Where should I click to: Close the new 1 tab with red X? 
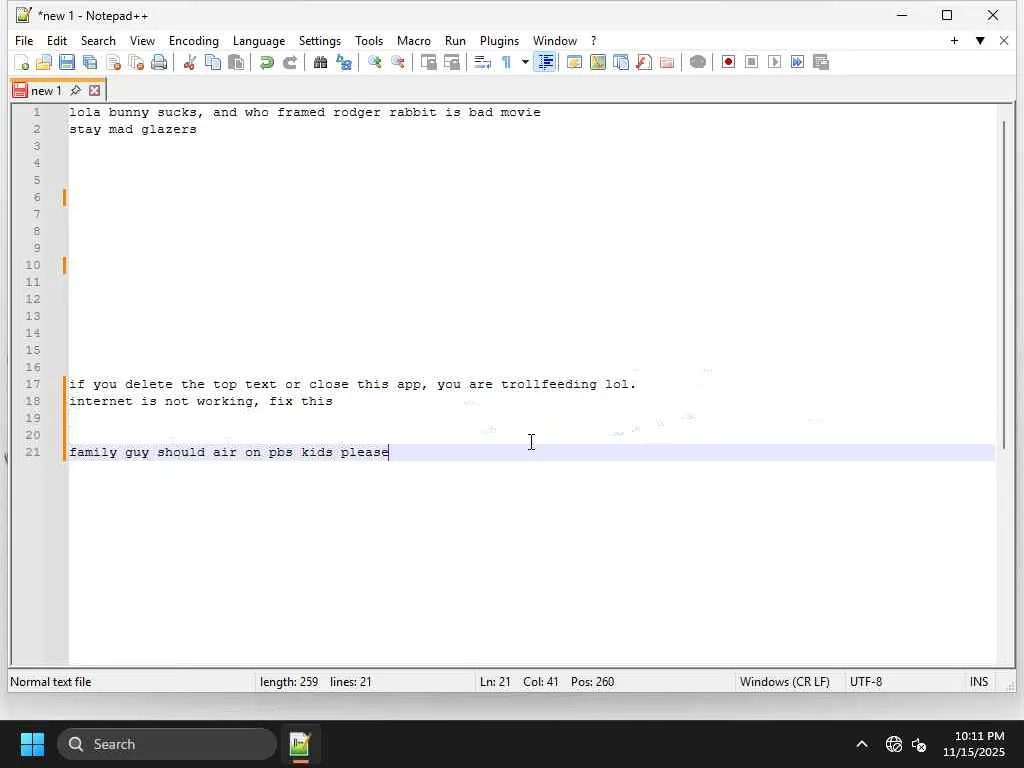pos(95,91)
